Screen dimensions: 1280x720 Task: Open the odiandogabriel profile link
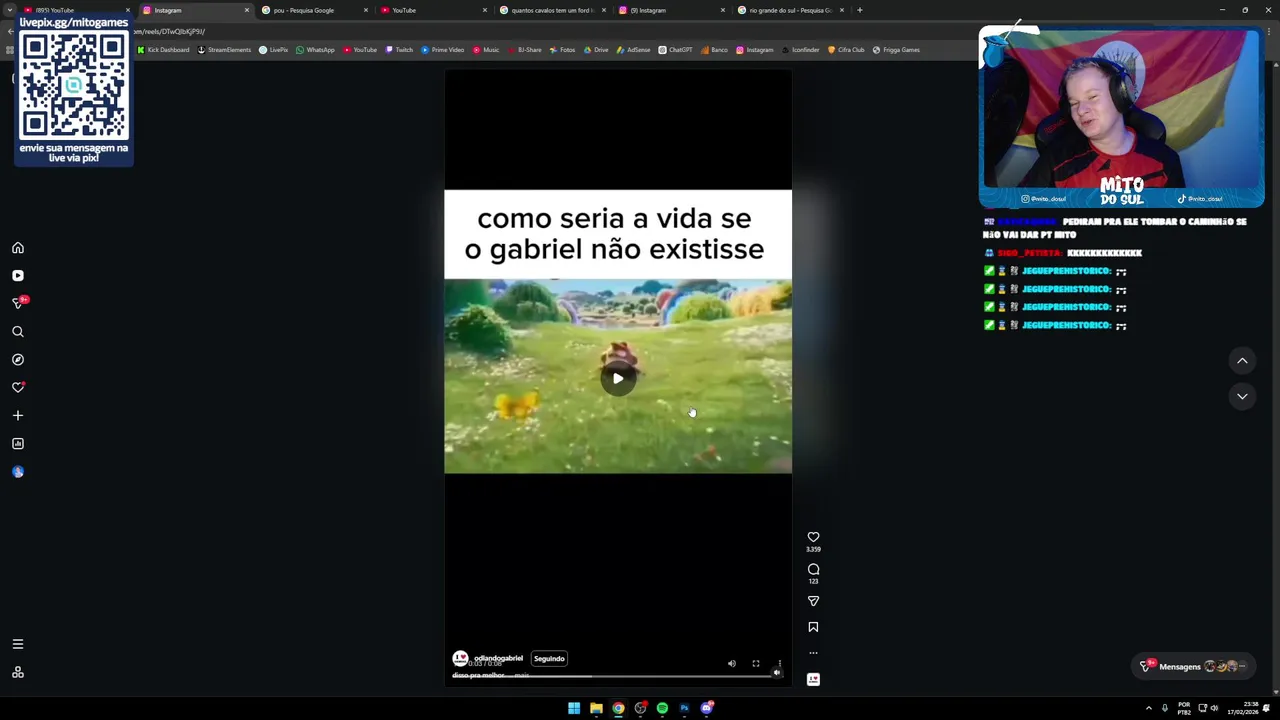tap(498, 658)
